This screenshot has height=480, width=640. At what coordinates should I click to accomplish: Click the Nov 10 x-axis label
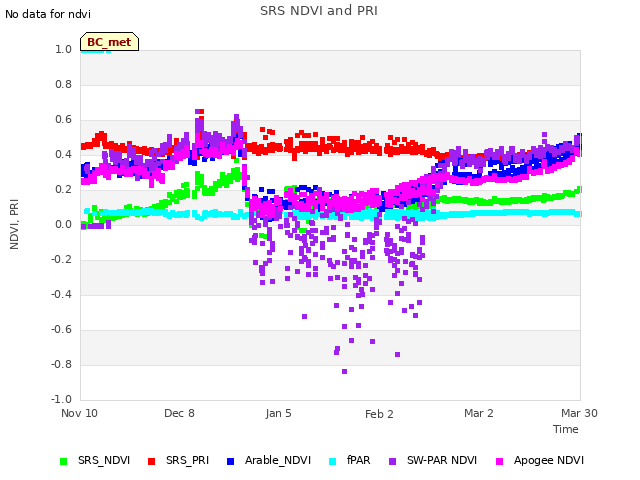tap(80, 413)
